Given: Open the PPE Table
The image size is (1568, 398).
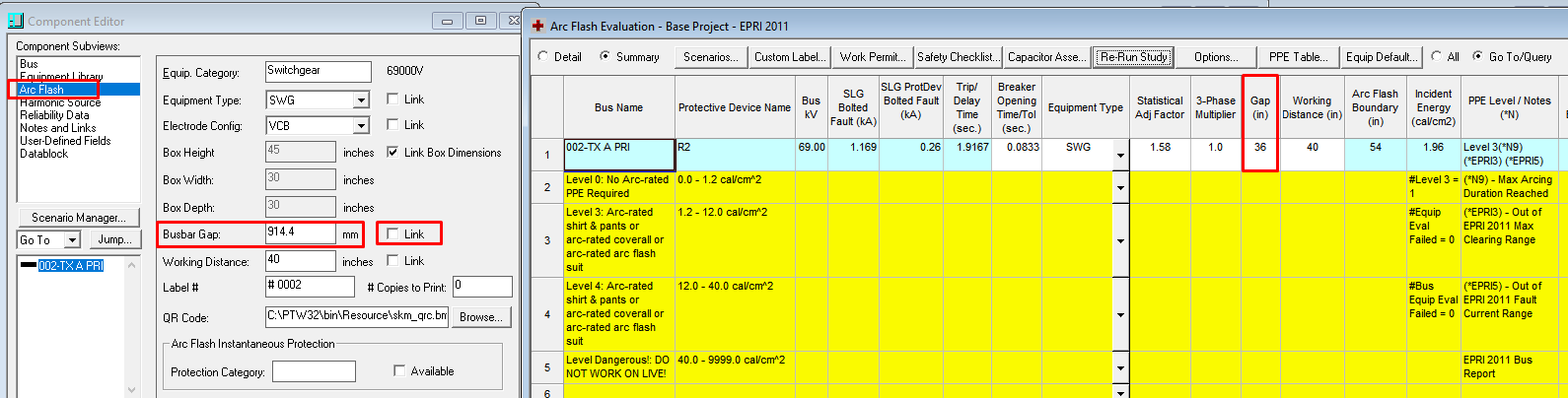Looking at the screenshot, I should pyautogui.click(x=1297, y=57).
